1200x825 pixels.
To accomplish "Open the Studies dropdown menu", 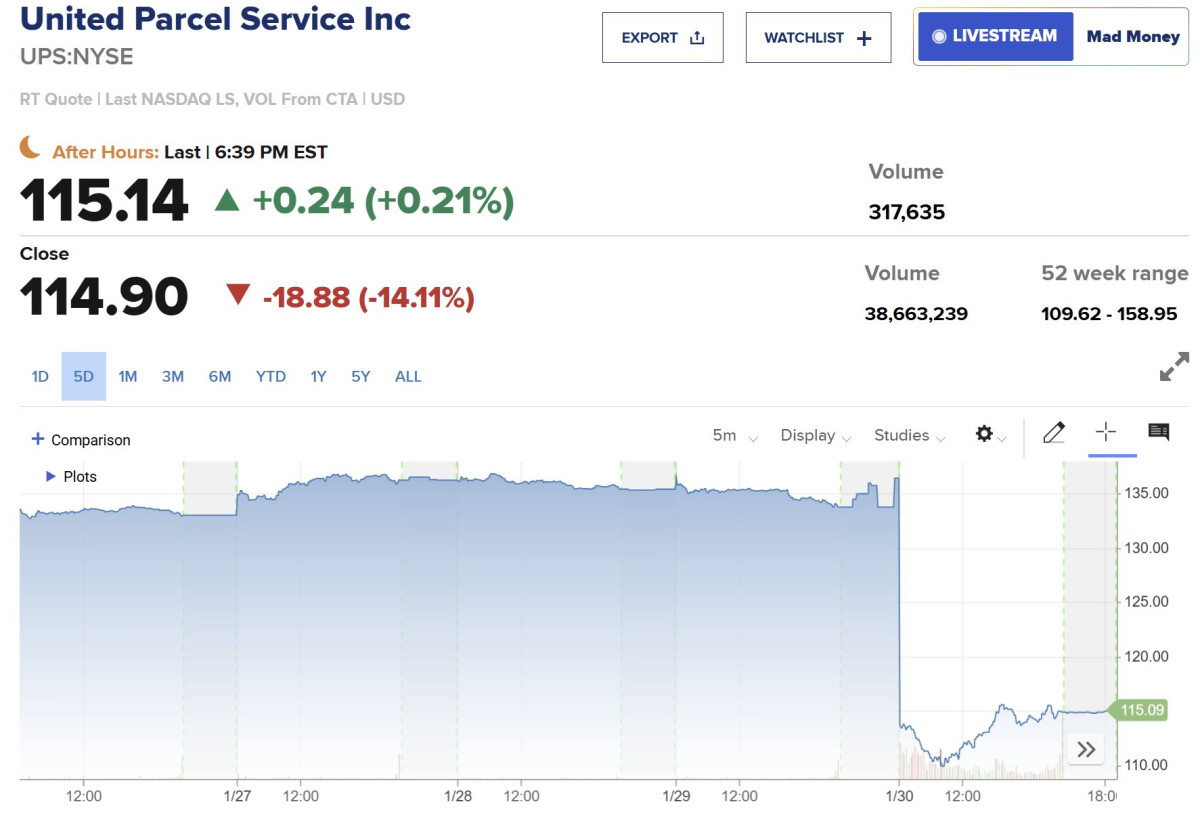I will pyautogui.click(x=909, y=436).
